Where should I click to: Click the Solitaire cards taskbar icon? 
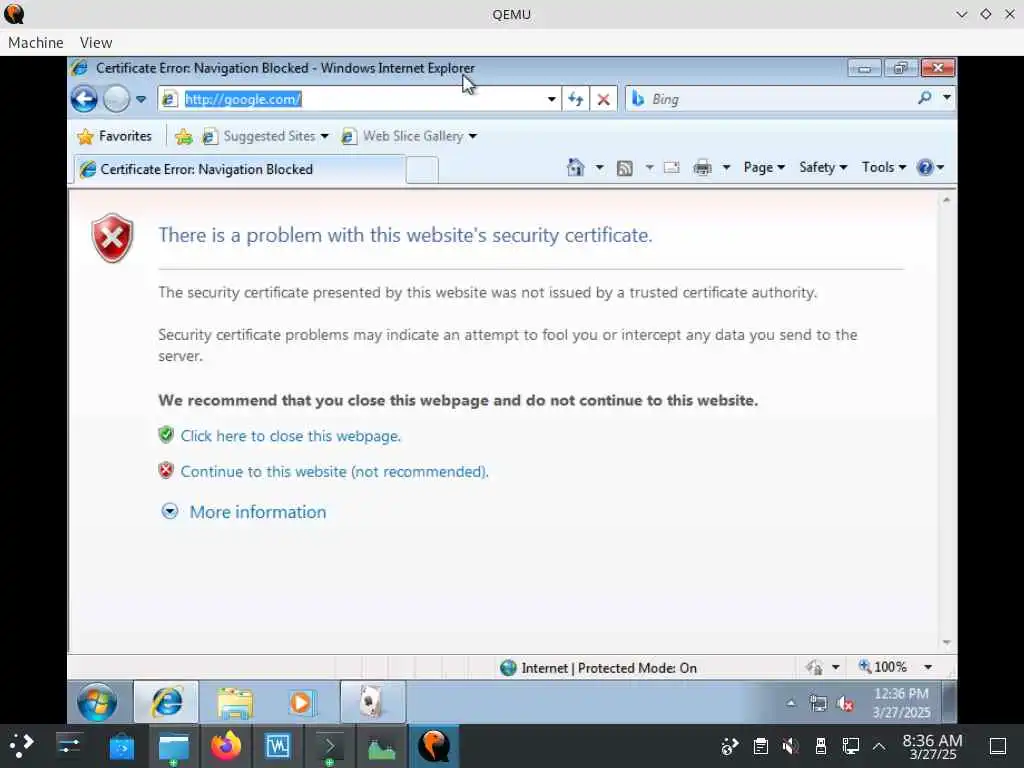click(x=372, y=702)
